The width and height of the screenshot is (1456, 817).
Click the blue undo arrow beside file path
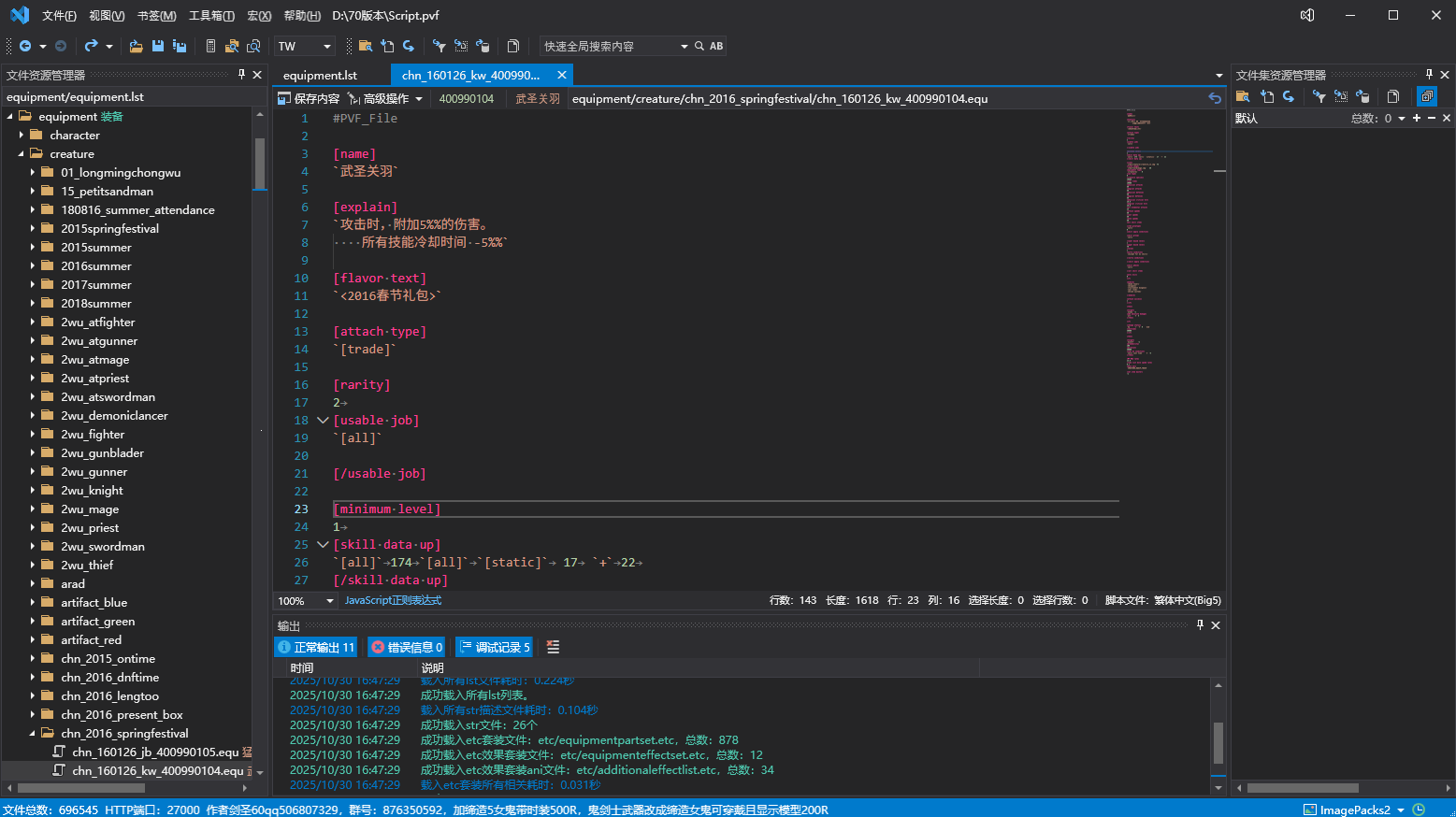pos(1214,98)
